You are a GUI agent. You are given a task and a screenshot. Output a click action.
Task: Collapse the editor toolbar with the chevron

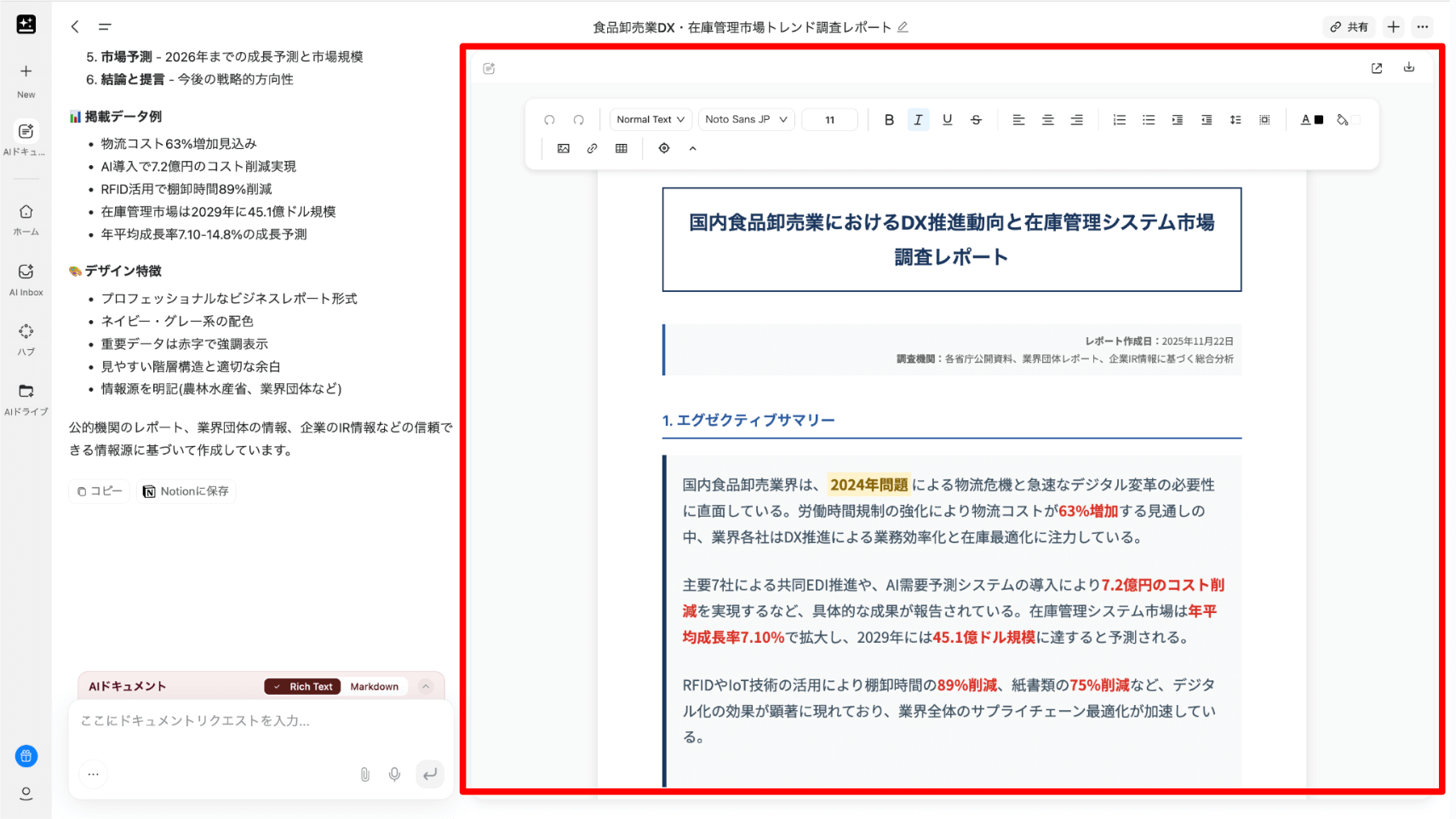692,148
